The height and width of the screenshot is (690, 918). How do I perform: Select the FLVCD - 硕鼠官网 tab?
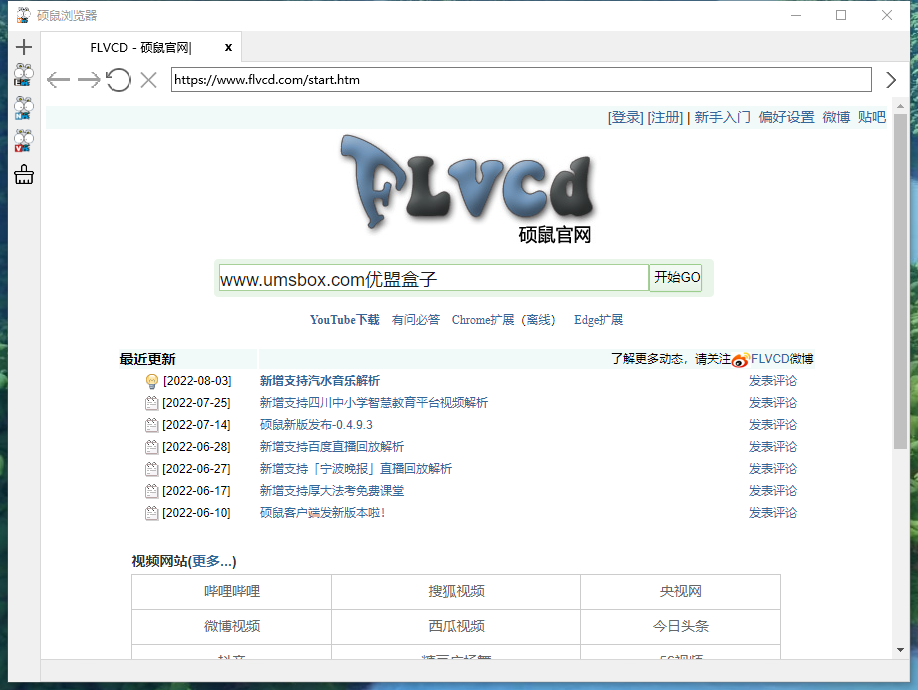click(141, 47)
